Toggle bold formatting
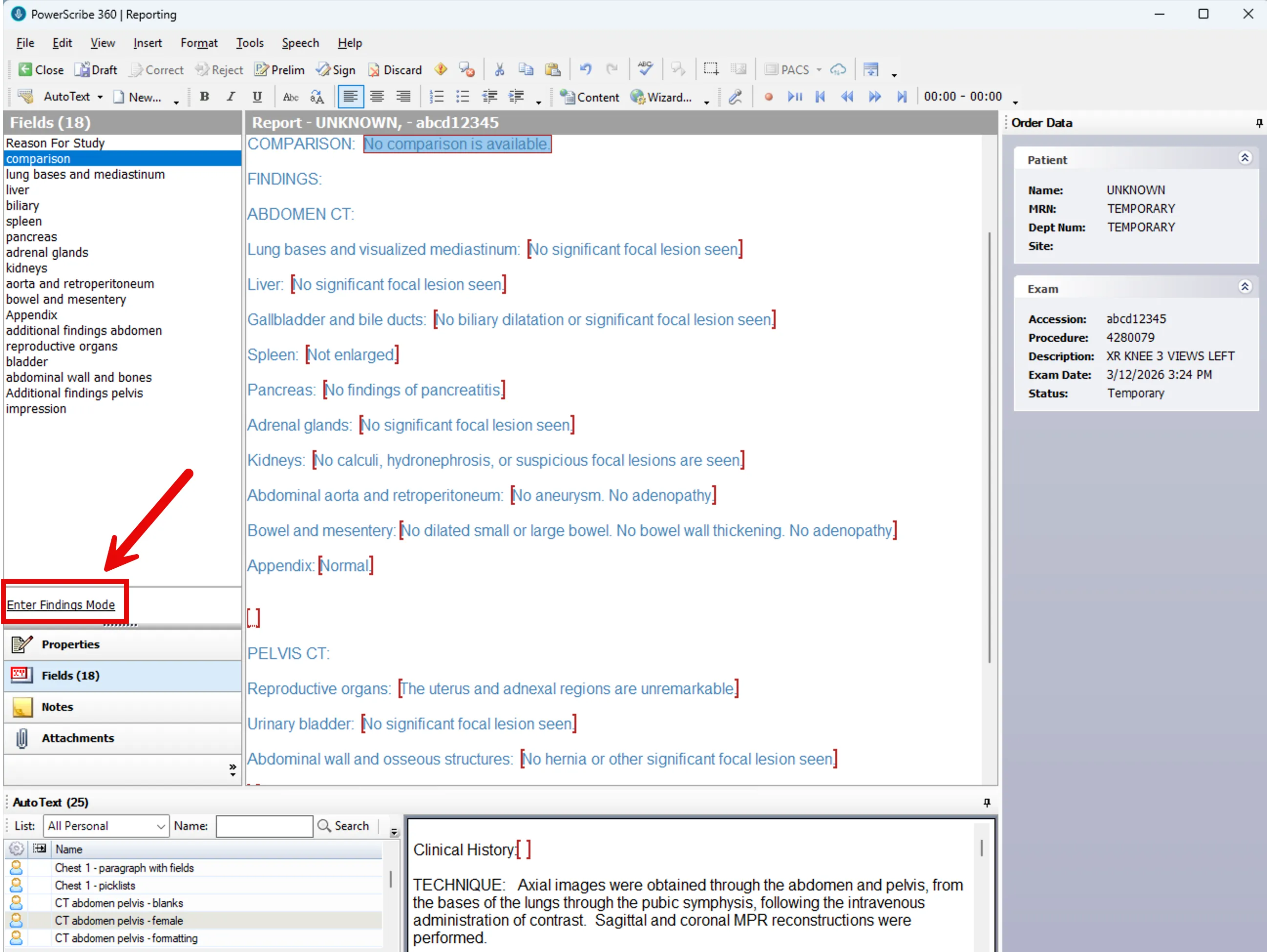1267x952 pixels. 204,96
